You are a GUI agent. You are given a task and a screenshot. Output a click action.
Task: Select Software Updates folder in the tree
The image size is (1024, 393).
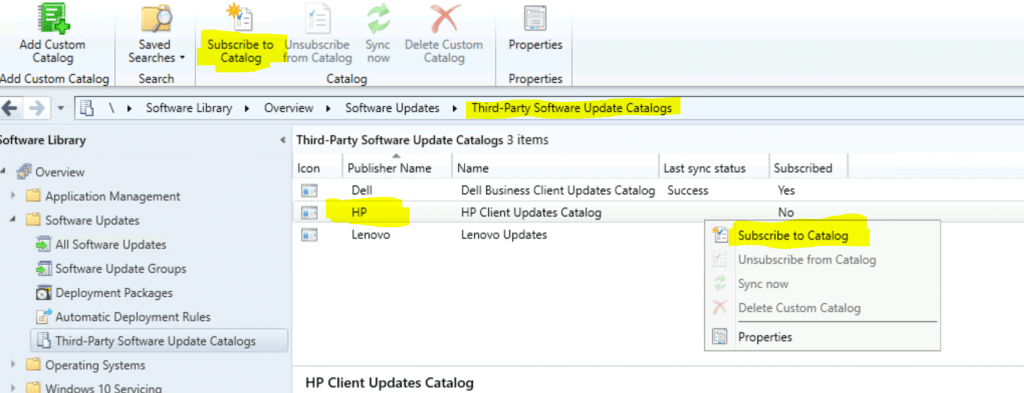click(92, 221)
